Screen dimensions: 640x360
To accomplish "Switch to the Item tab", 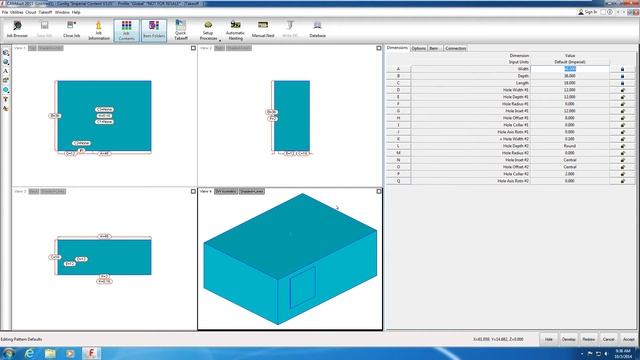I will click(x=434, y=48).
